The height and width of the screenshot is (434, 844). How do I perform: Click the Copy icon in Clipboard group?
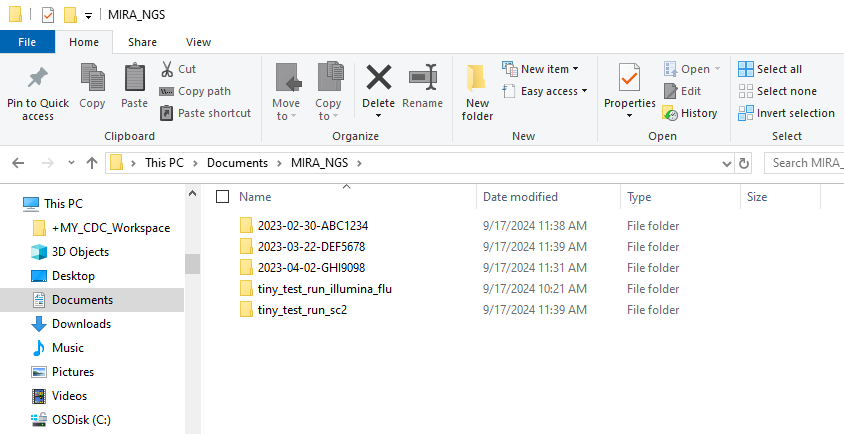click(93, 77)
